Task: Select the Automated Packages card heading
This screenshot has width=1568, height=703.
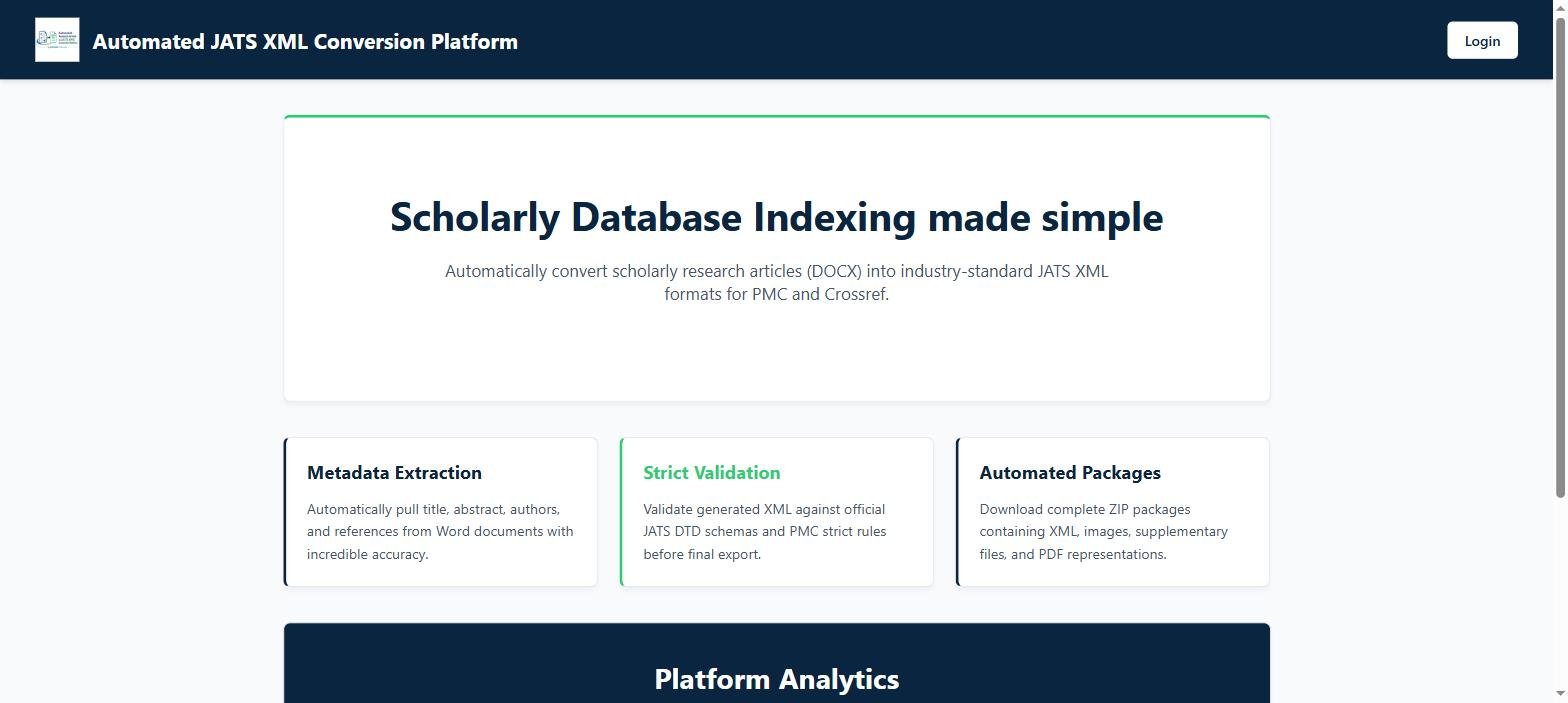Action: coord(1070,472)
